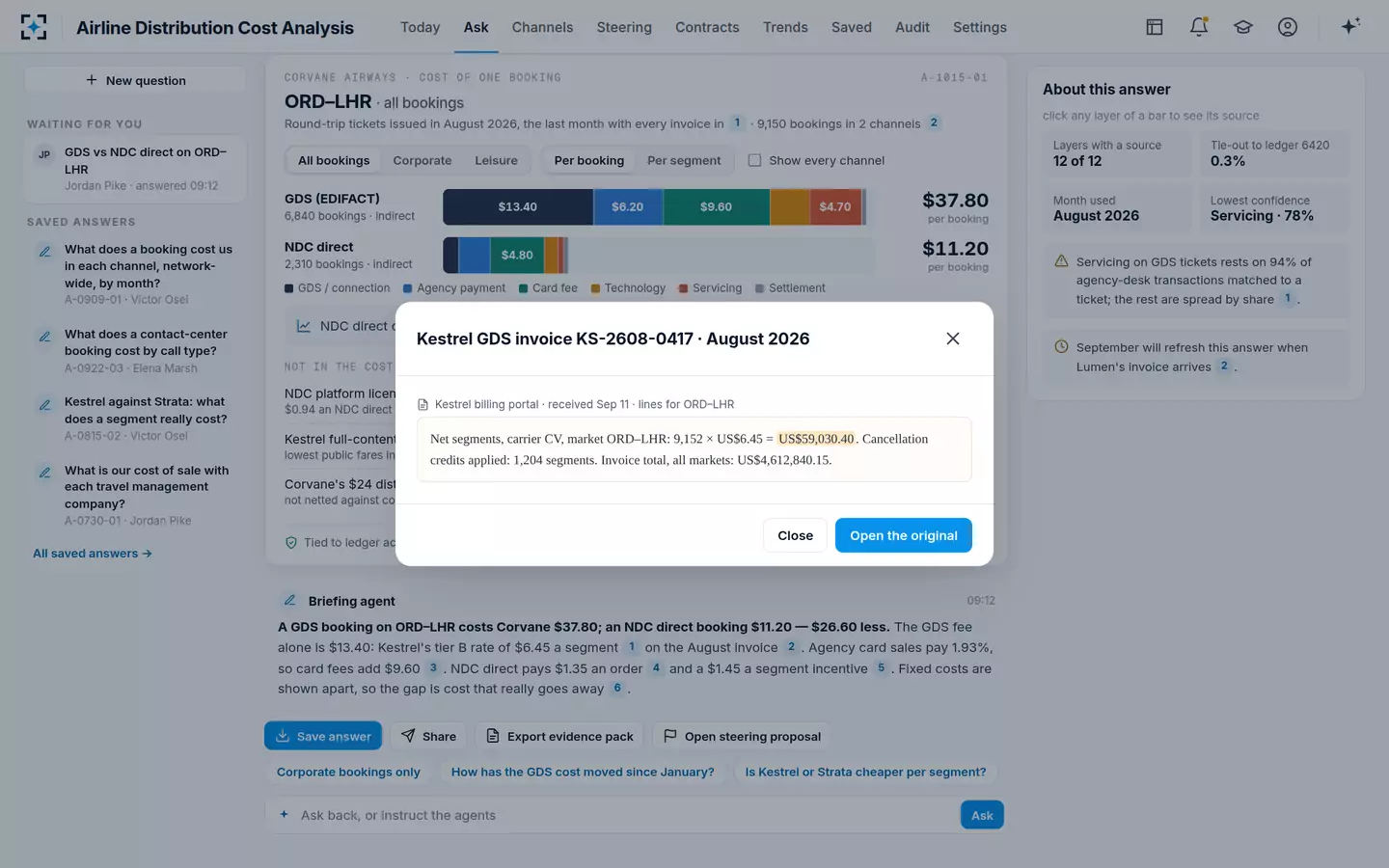This screenshot has width=1389, height=868.
Task: Click Open the original button
Action: 904,535
